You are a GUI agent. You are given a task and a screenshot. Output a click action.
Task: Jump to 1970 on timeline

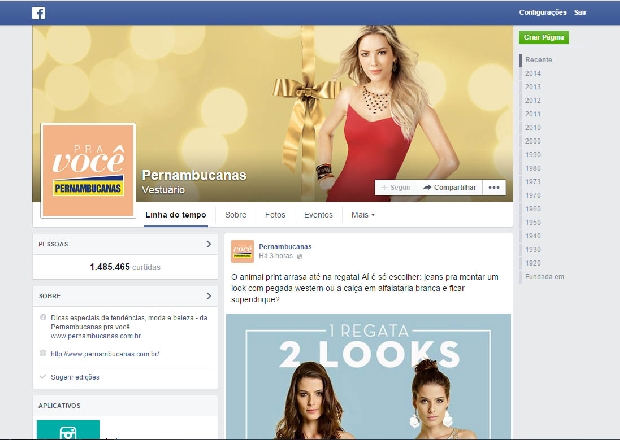pyautogui.click(x=533, y=195)
